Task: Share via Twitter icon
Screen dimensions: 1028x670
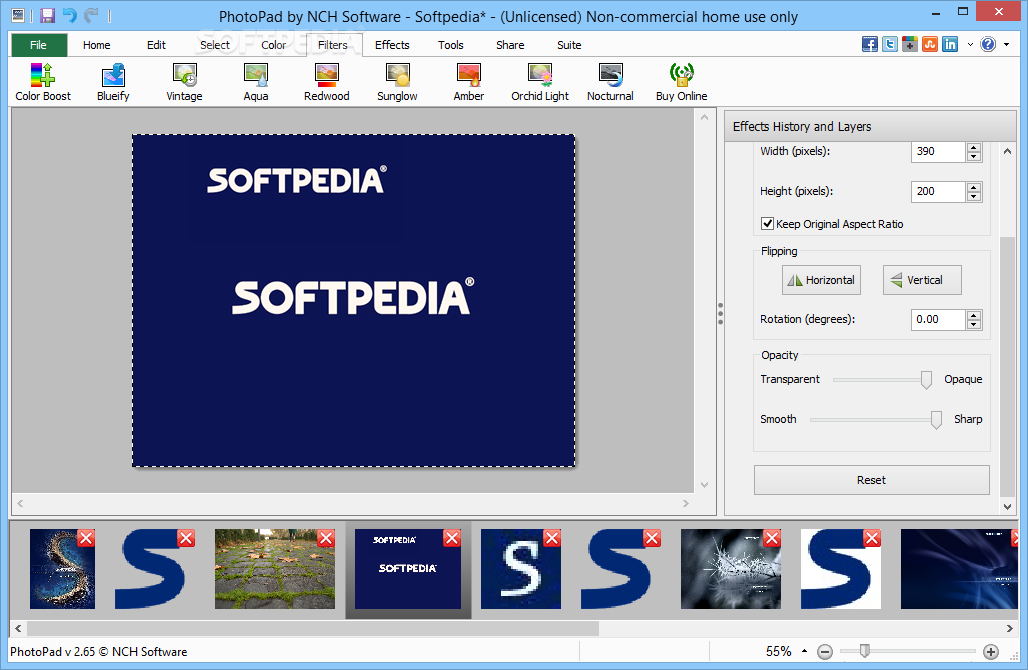Action: (890, 44)
